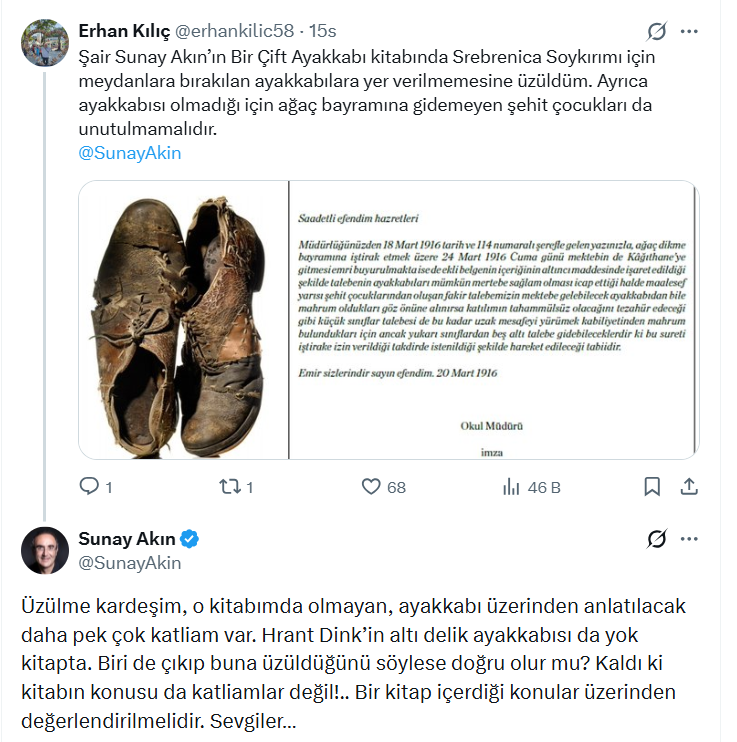Click the @SunayAkin handle under Sunay's name

point(129,562)
